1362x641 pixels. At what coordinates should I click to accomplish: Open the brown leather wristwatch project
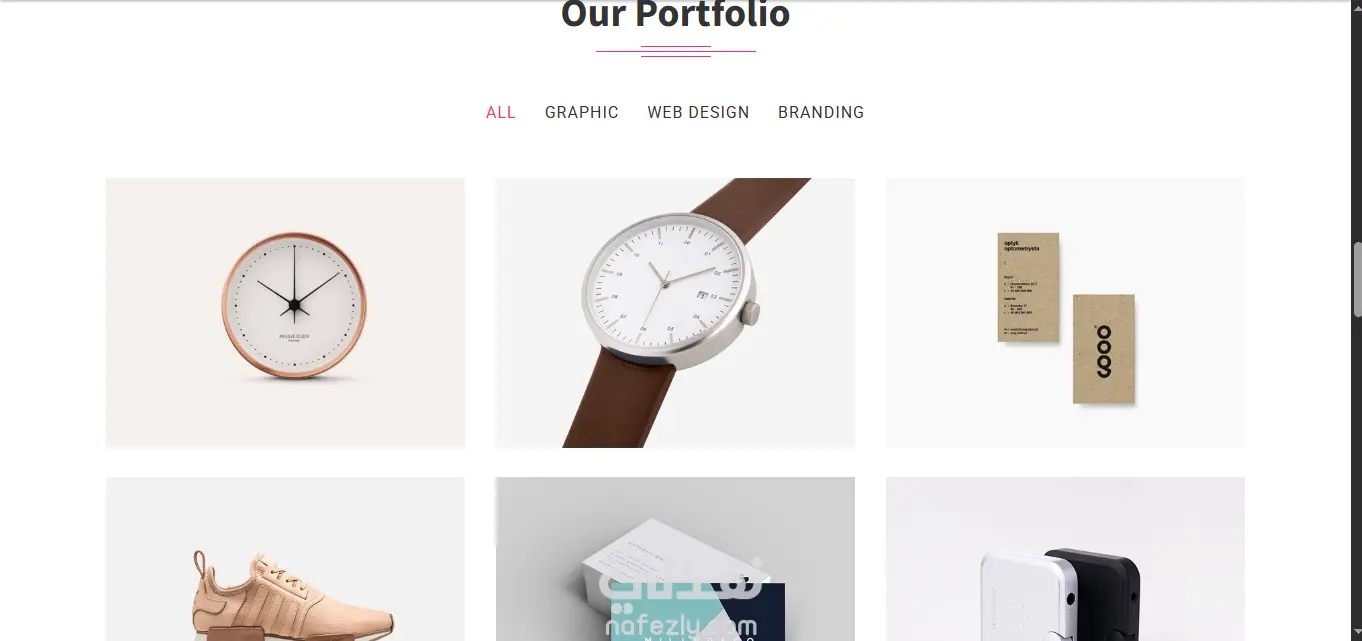675,312
